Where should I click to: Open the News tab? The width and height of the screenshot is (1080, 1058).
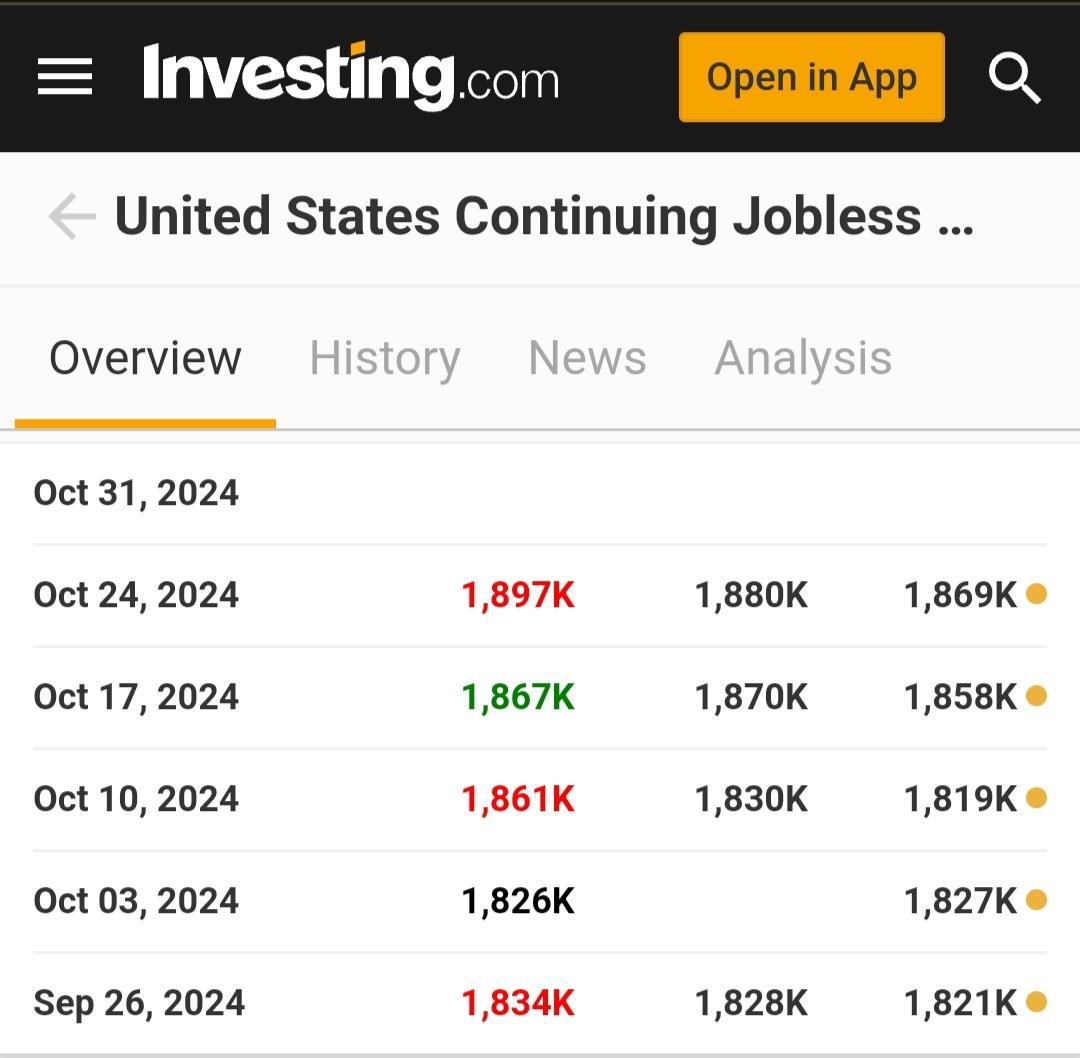point(587,358)
